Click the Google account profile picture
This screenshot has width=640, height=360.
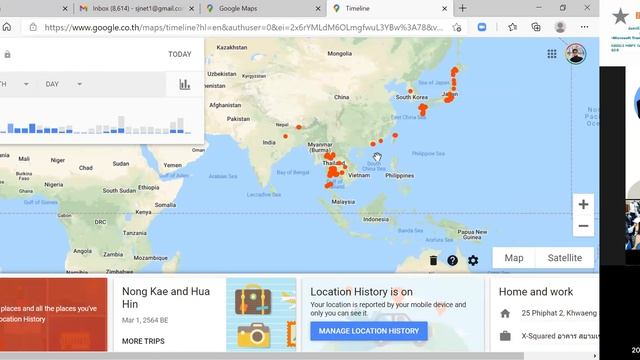576,54
